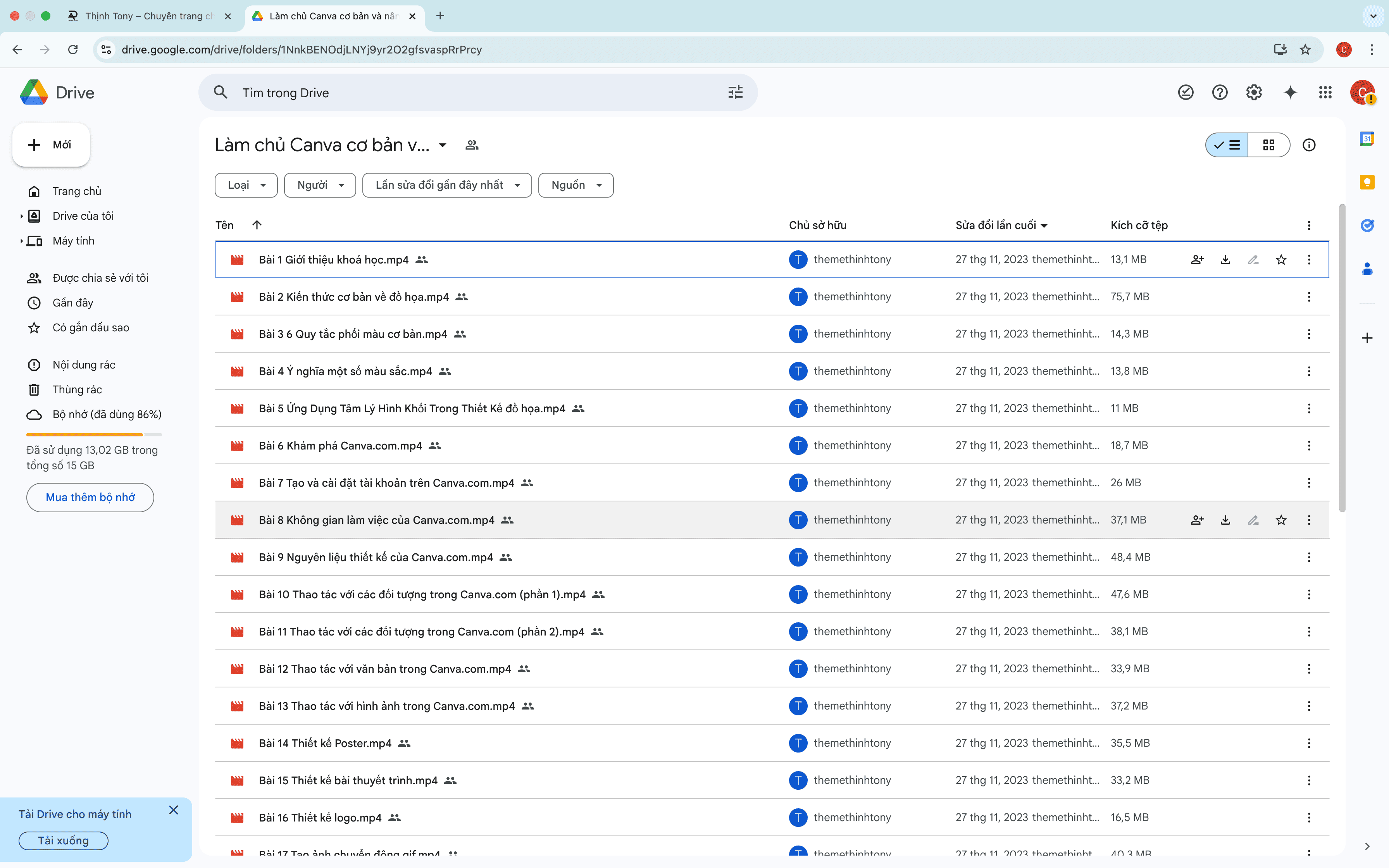The image size is (1389, 868).
Task: Star the Bài 8 Không gian làm việc file
Action: point(1281,520)
